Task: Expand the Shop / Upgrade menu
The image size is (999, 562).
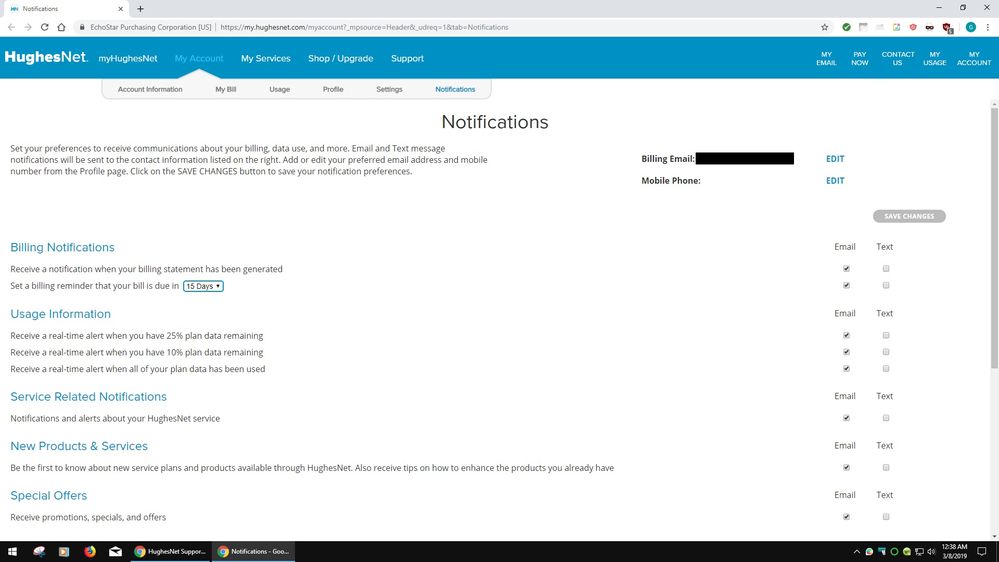Action: tap(340, 59)
